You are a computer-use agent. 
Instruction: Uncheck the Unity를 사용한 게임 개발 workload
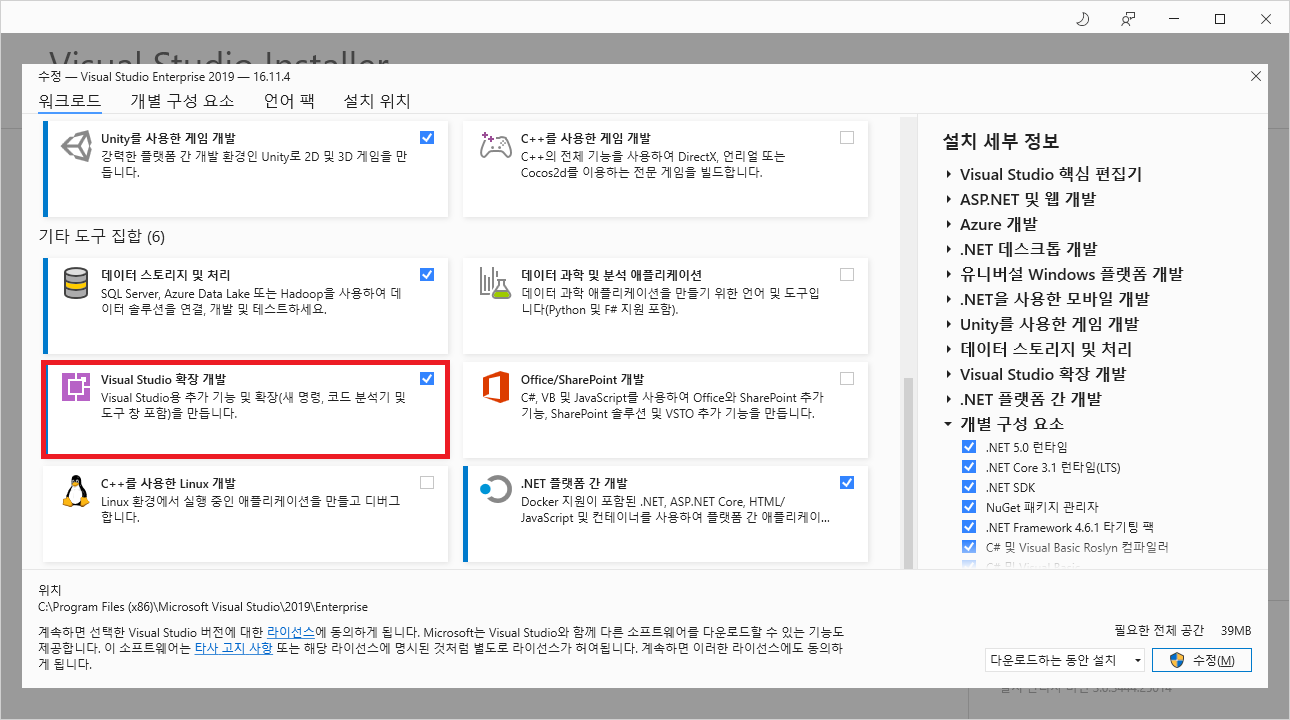(427, 137)
